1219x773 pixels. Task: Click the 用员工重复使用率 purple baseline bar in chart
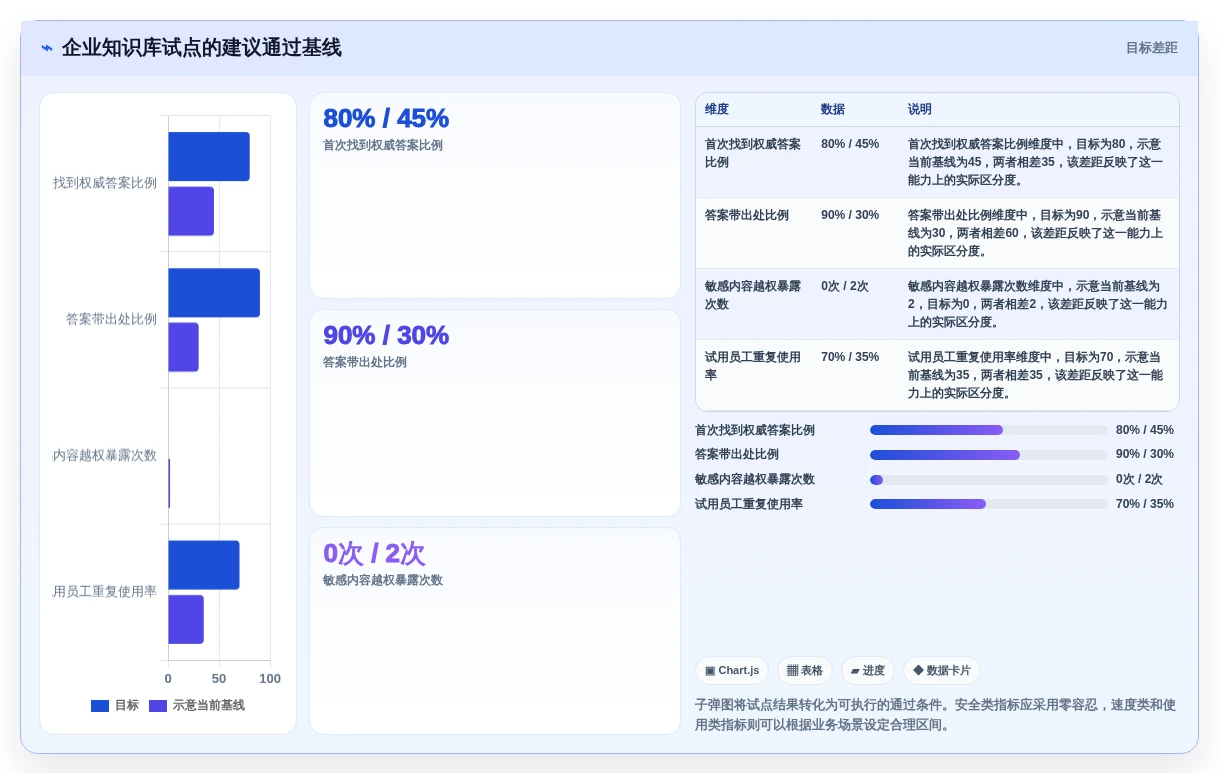[x=186, y=620]
